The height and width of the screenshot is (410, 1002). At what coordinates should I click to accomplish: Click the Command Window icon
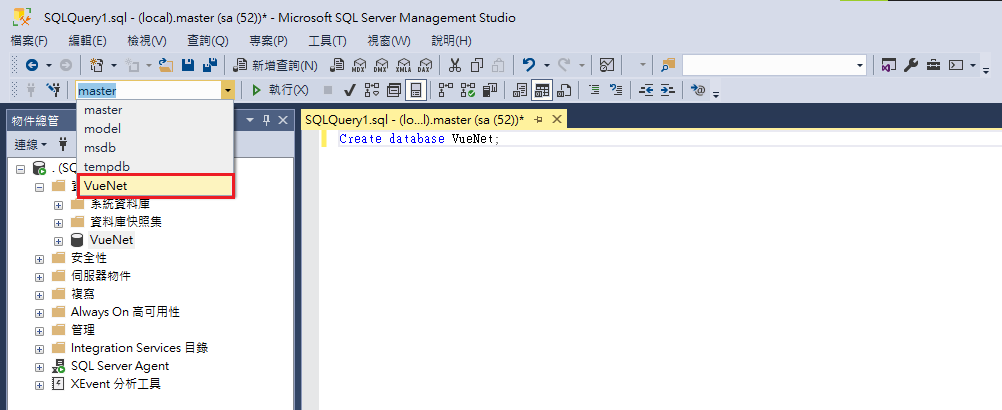pos(955,65)
